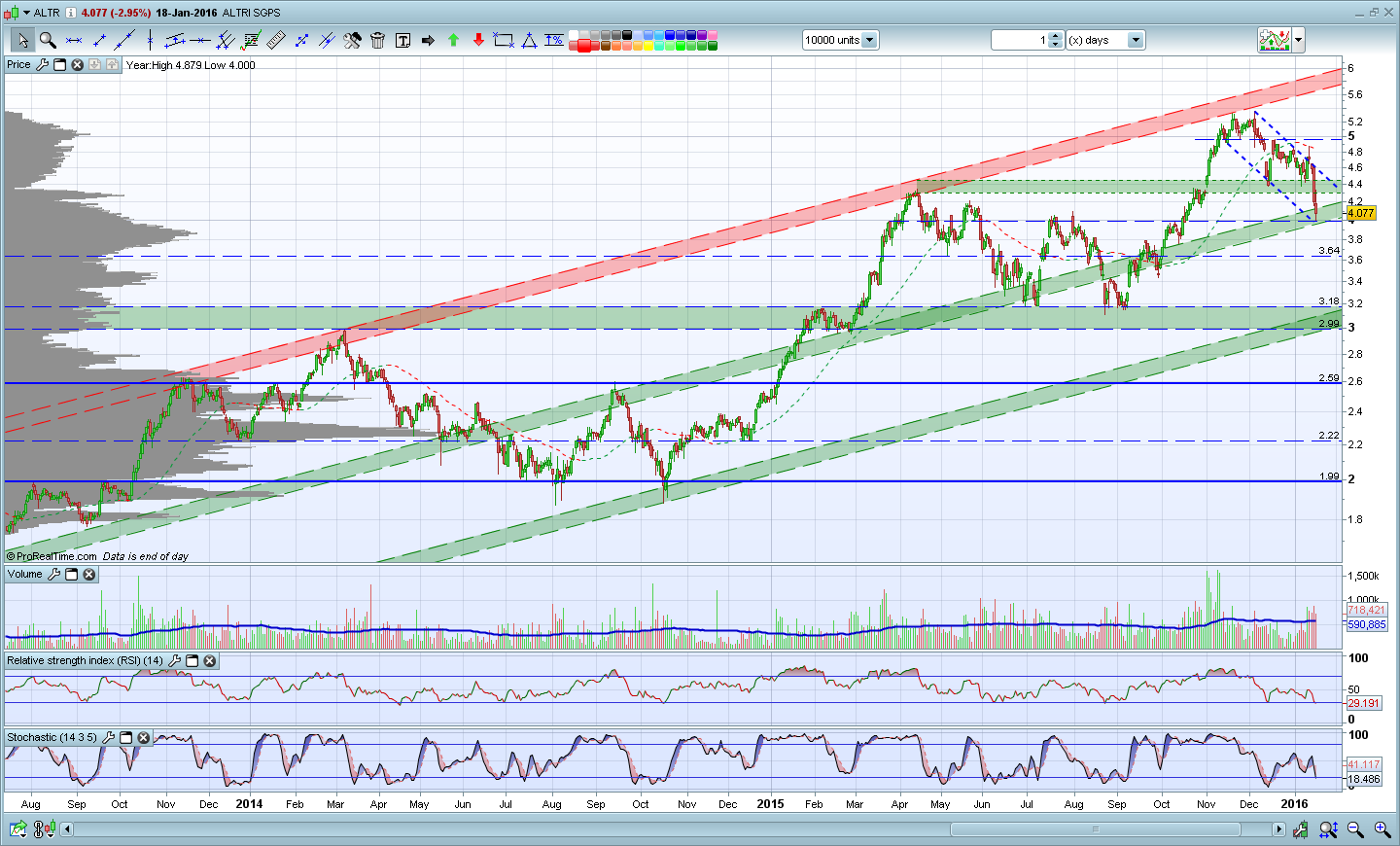Maximize the RSI panel window icon

pyautogui.click(x=192, y=661)
